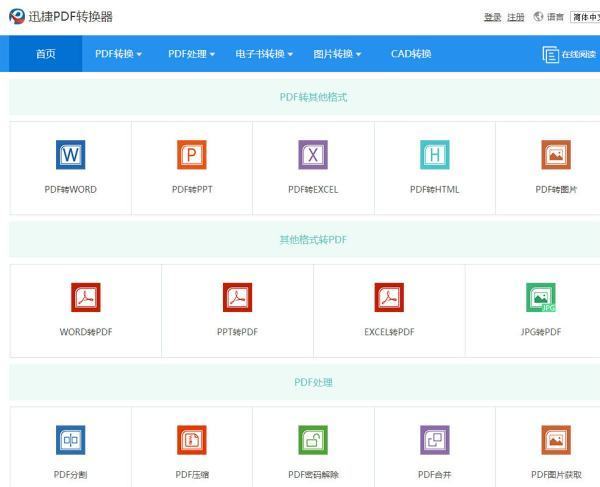This screenshot has width=600, height=487.
Task: Expand the PDF转换 menu
Action: tap(118, 54)
